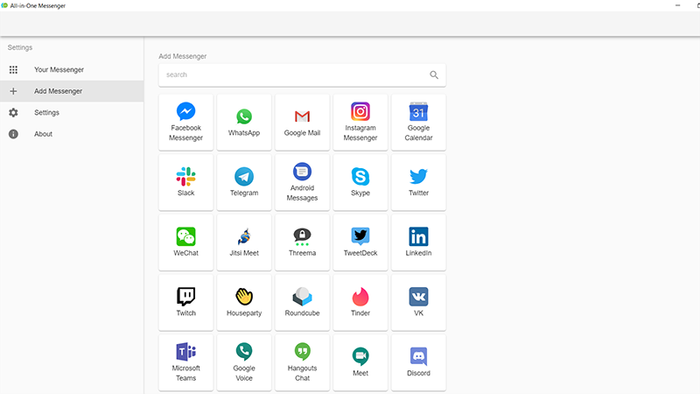Viewport: 700px width, 394px height.
Task: Add WeChat messenger
Action: [186, 242]
